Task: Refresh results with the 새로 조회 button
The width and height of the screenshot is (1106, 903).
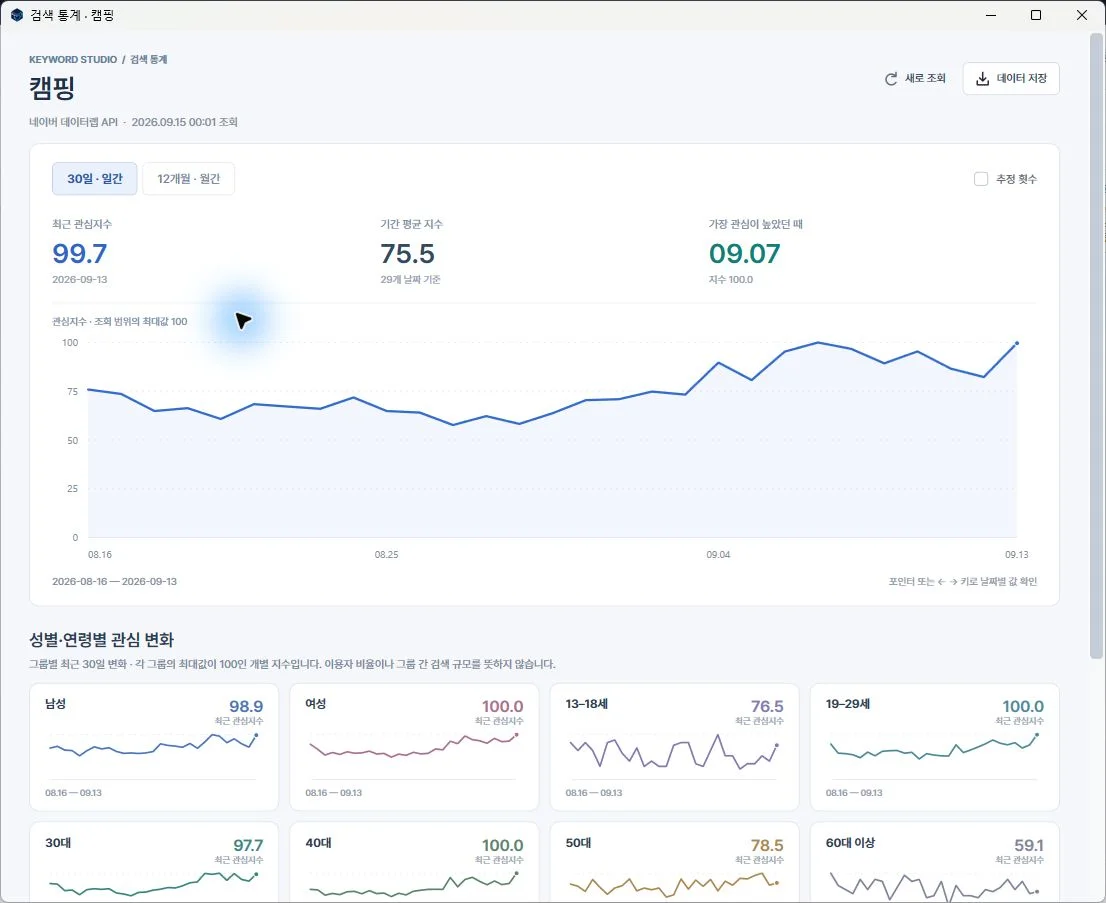Action: [915, 78]
